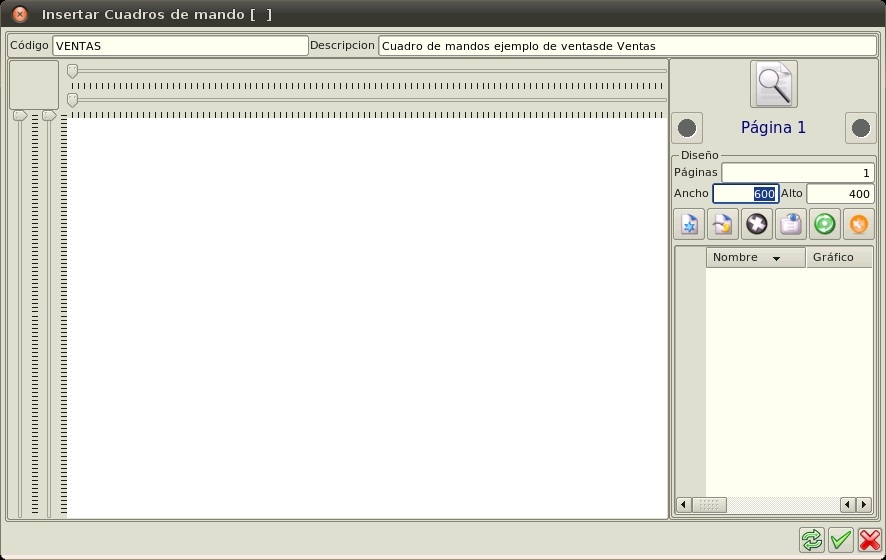Click the upper horizontal slider handle
This screenshot has width=886, height=560.
[72, 71]
